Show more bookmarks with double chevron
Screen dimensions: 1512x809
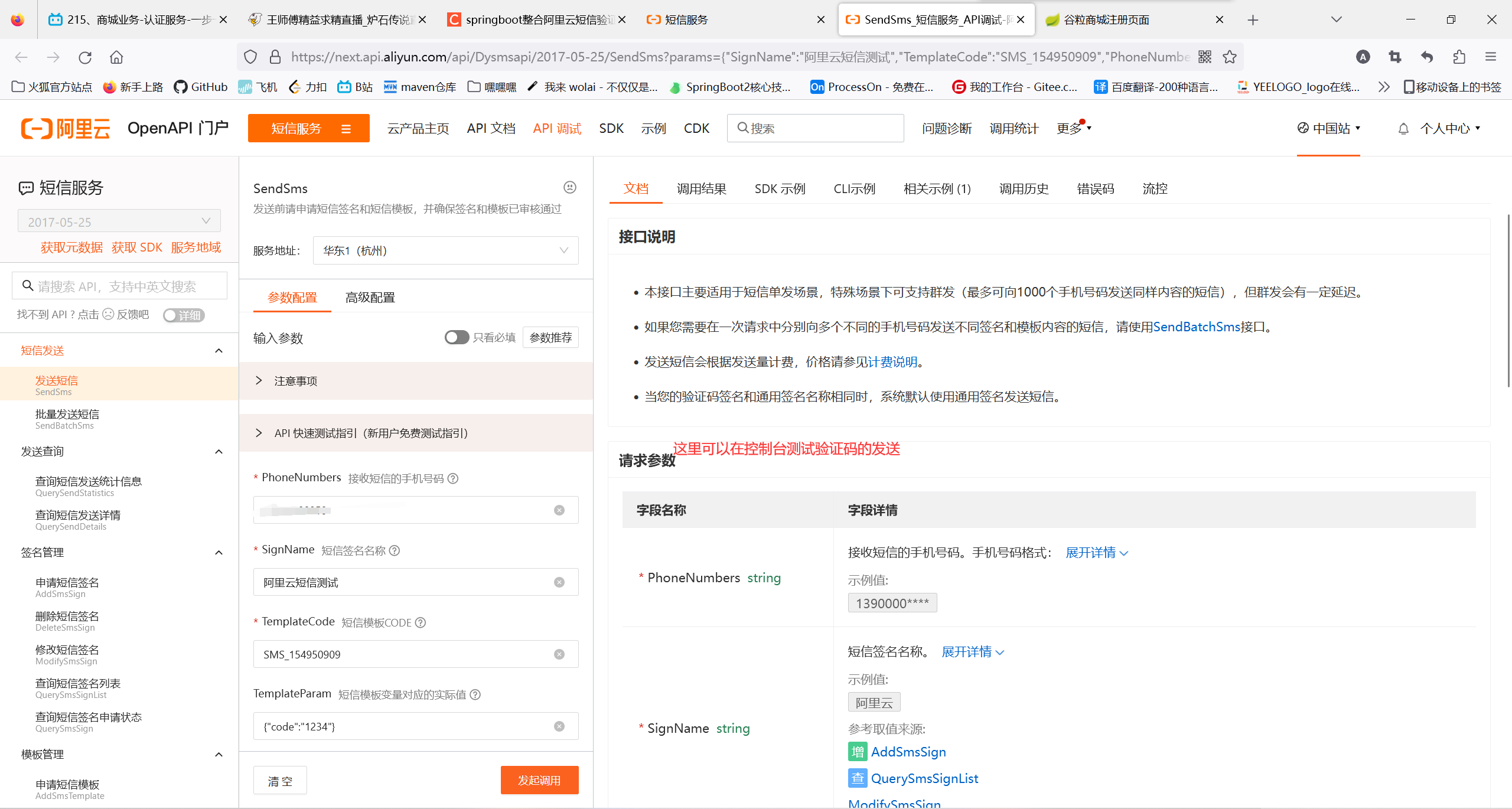[x=1383, y=87]
